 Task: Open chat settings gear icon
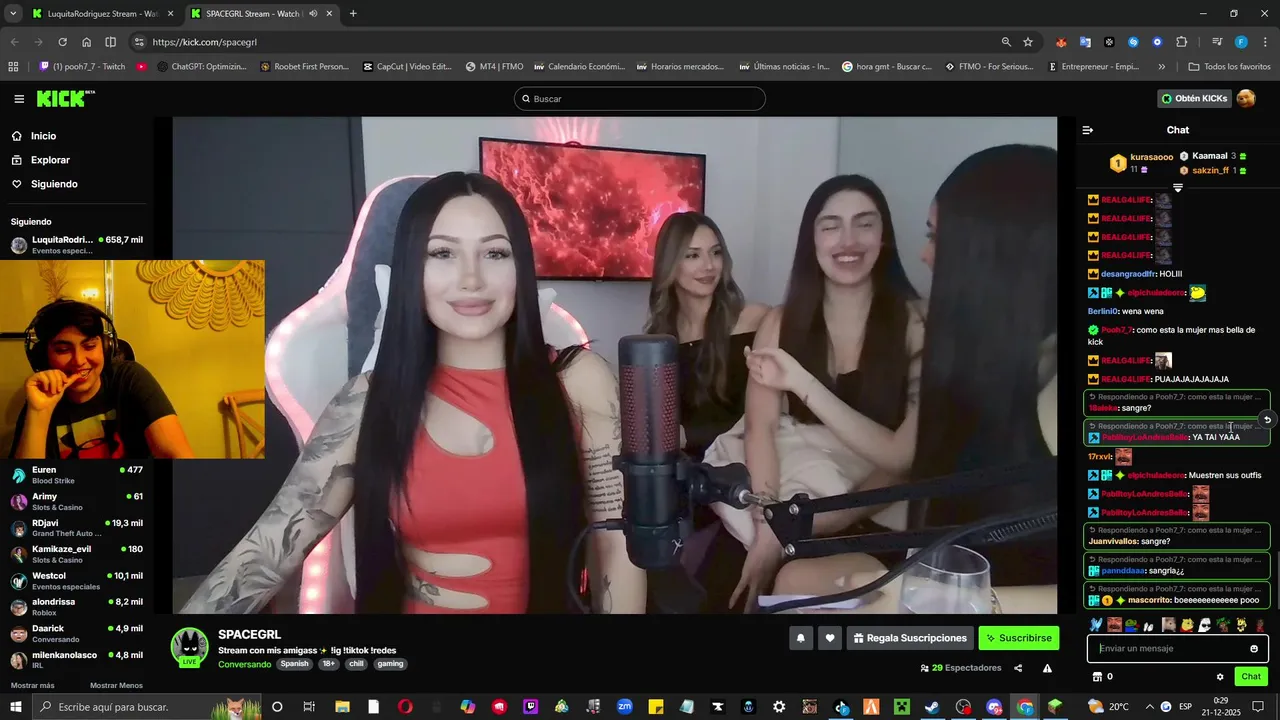coord(1220,677)
